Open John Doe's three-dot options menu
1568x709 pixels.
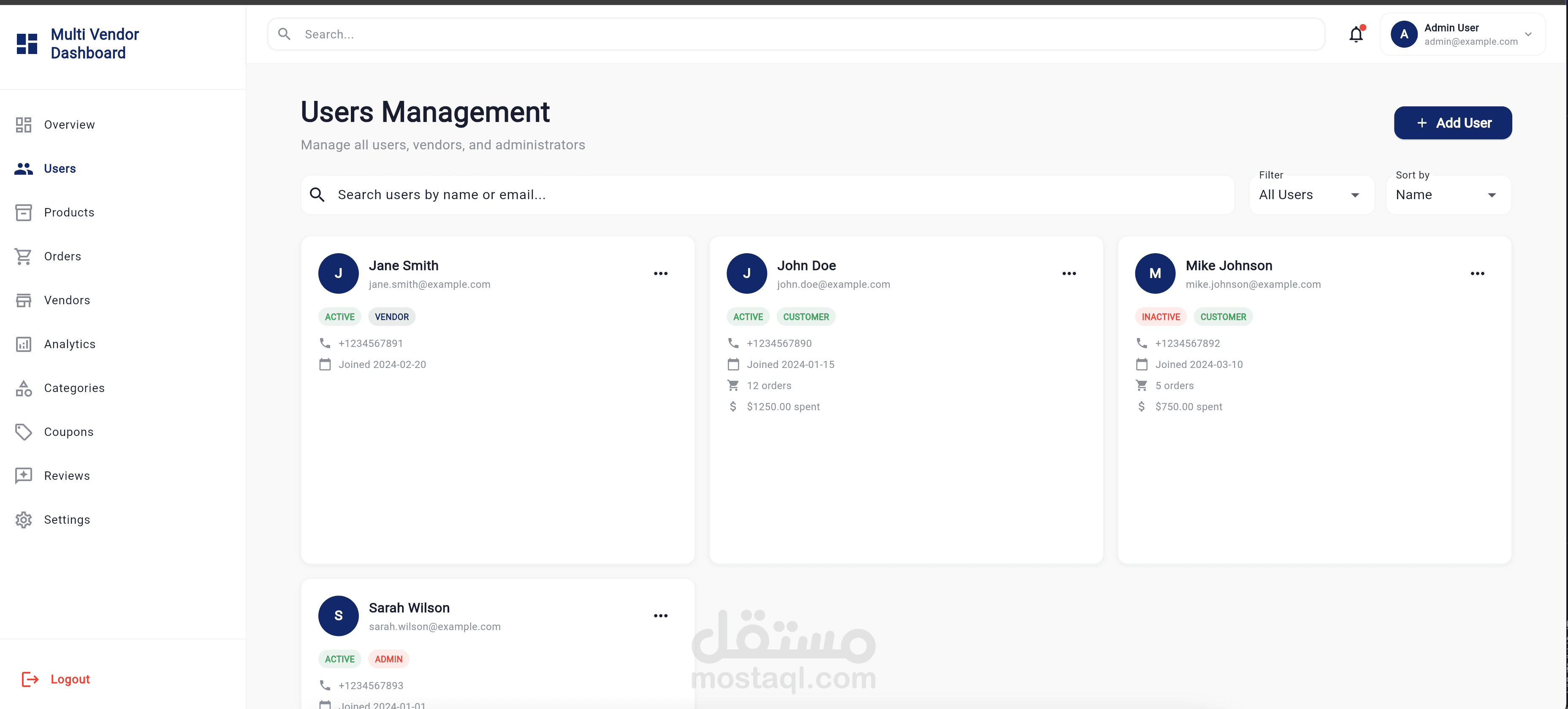point(1069,274)
